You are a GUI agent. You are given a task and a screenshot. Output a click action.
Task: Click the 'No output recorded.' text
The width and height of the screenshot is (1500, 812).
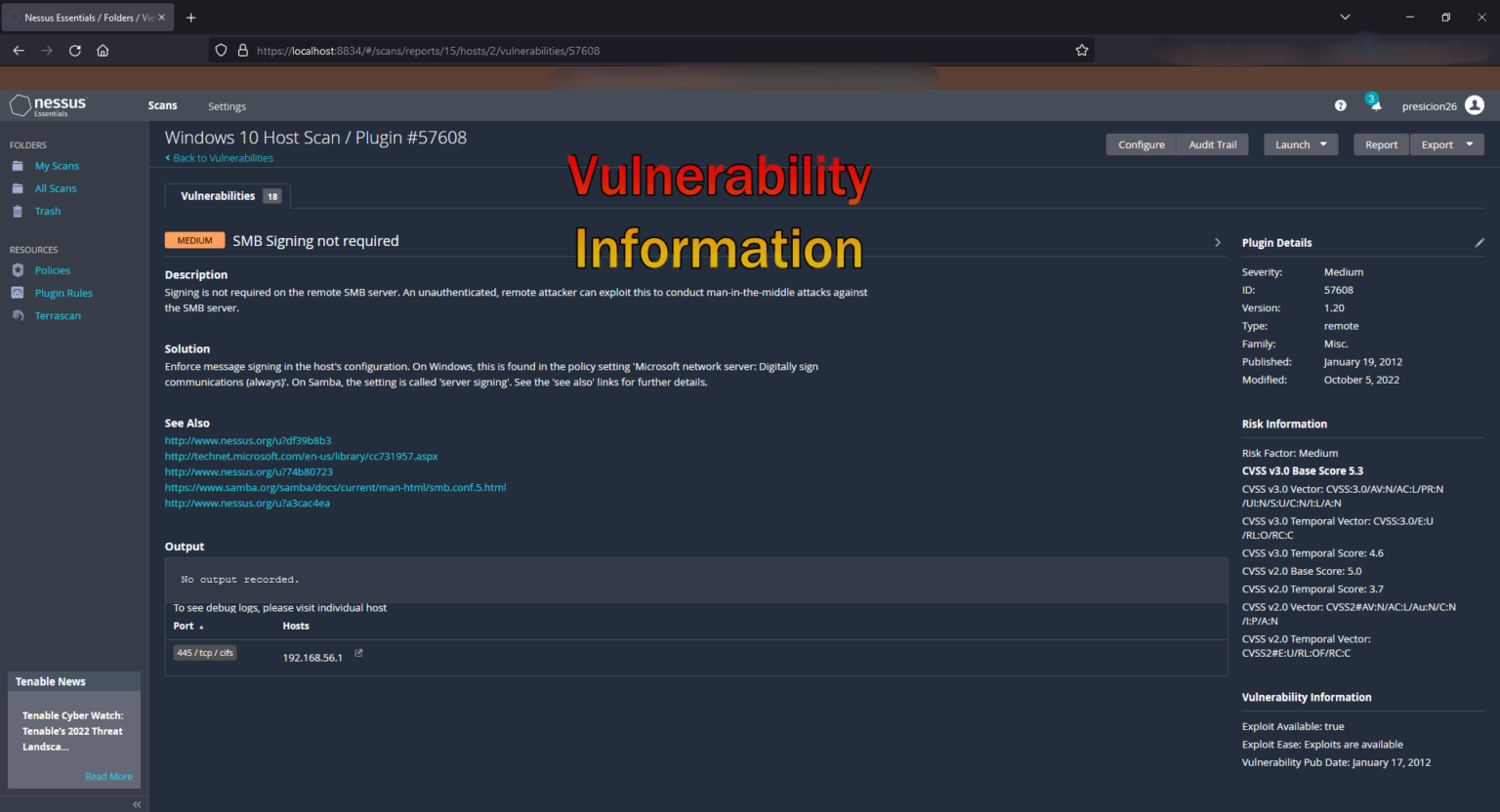(x=239, y=580)
